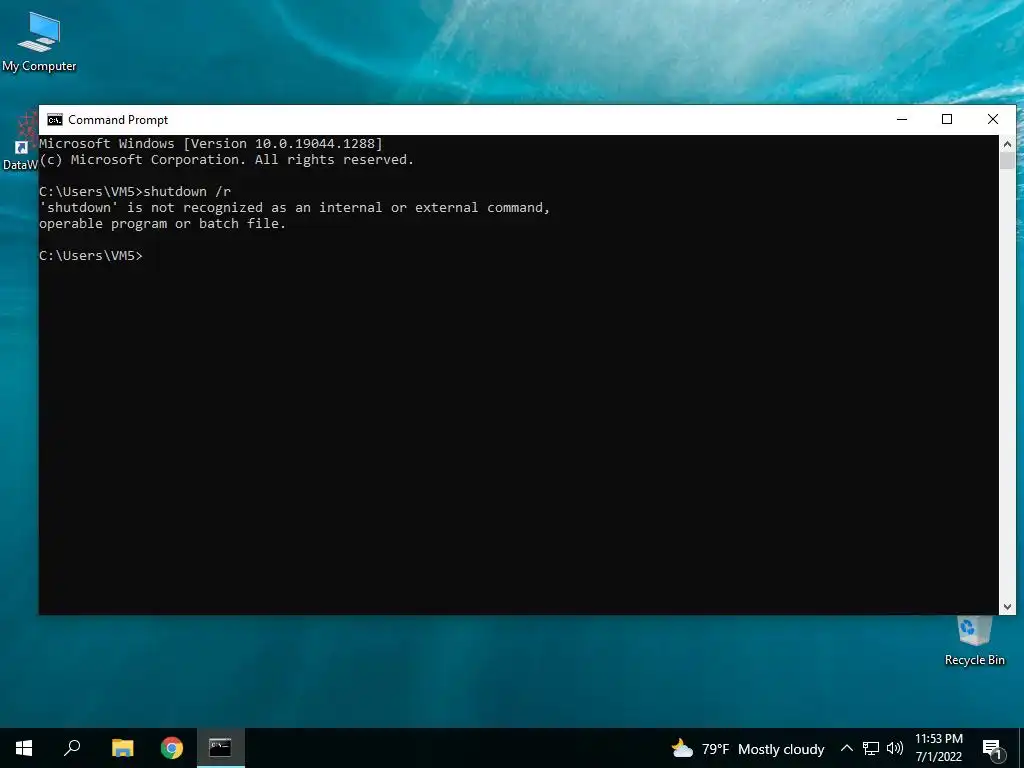Viewport: 1024px width, 768px height.
Task: Click scrollbar down arrow in Command Prompt
Action: pyautogui.click(x=1007, y=607)
